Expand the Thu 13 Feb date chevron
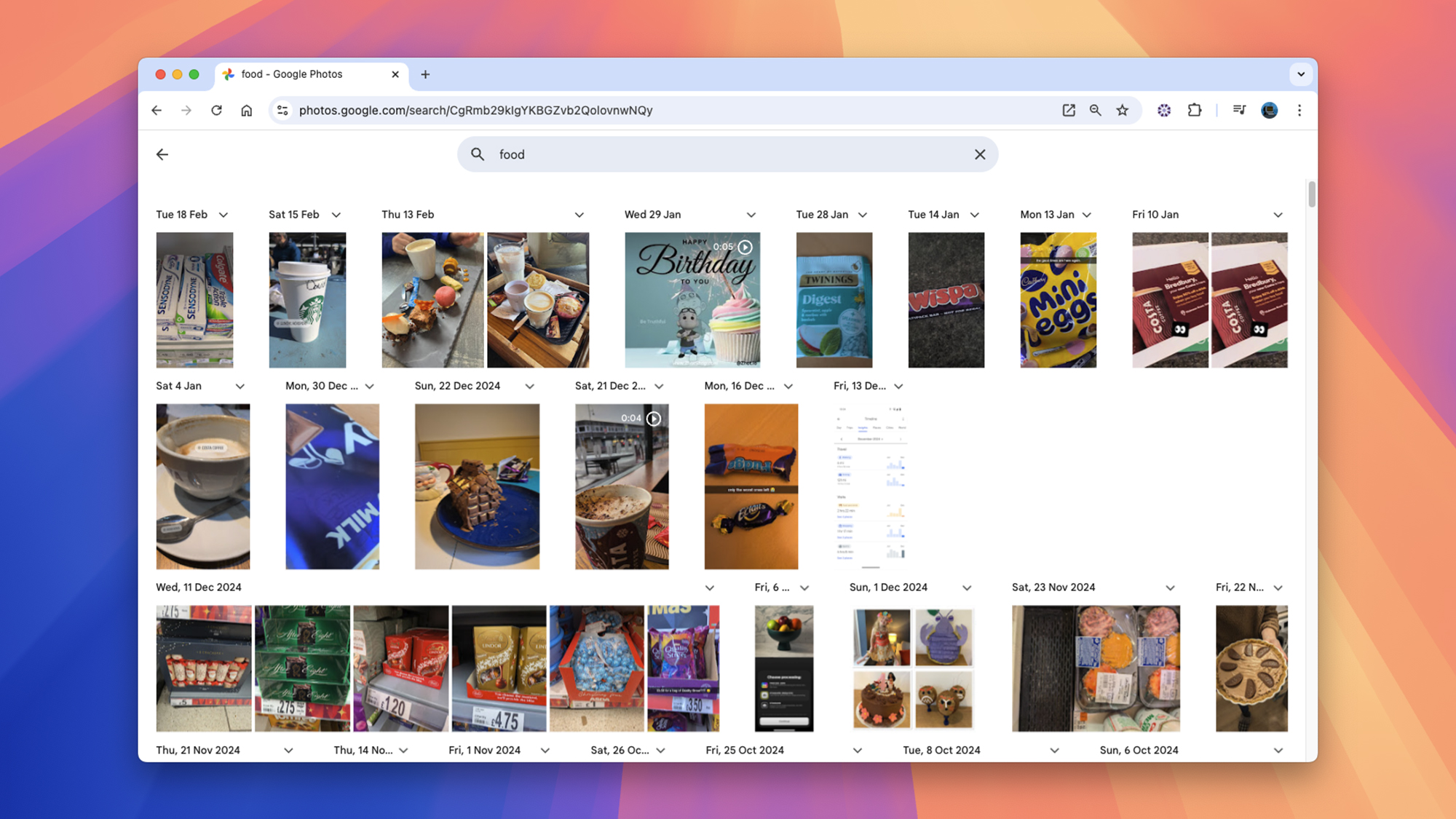 point(579,215)
